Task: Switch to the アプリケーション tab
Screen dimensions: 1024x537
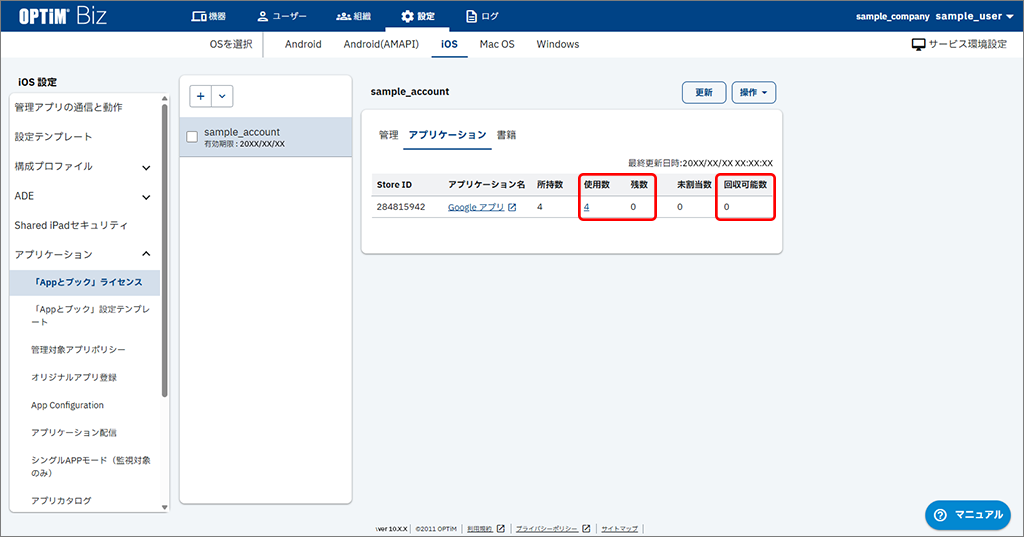Action: click(x=447, y=135)
